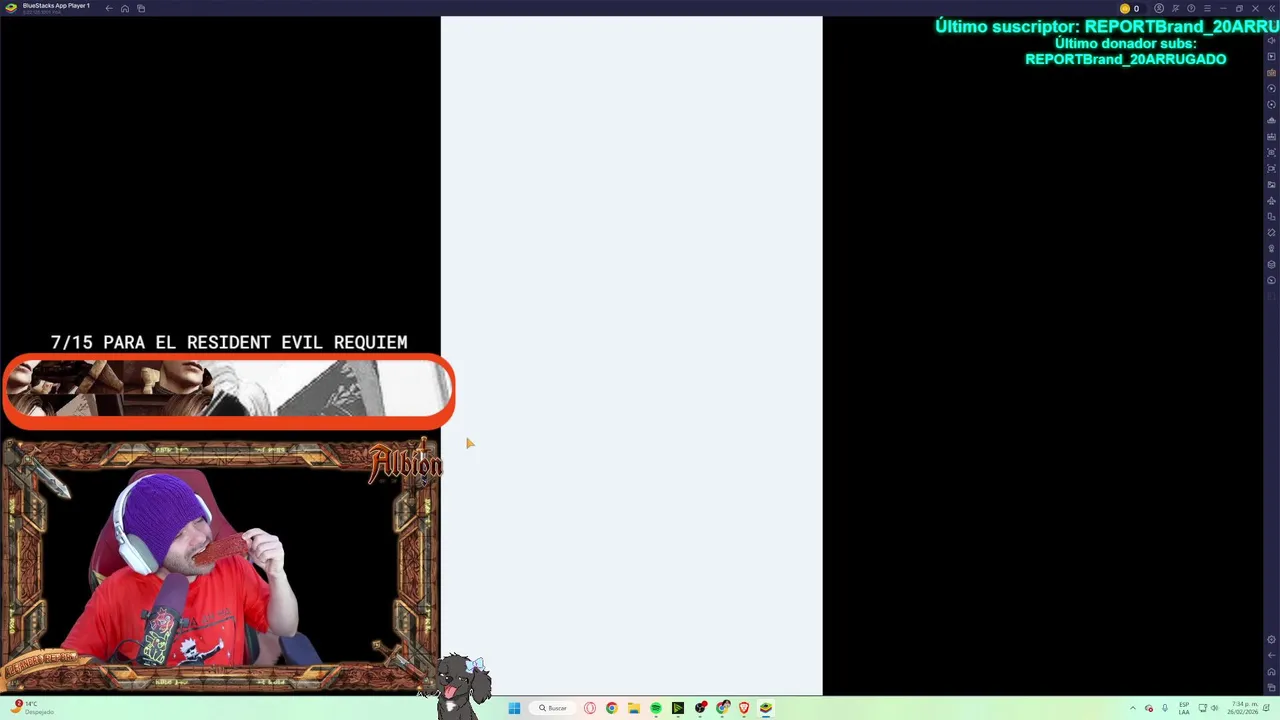Open BlueStacks help question mark icon

1191,8
